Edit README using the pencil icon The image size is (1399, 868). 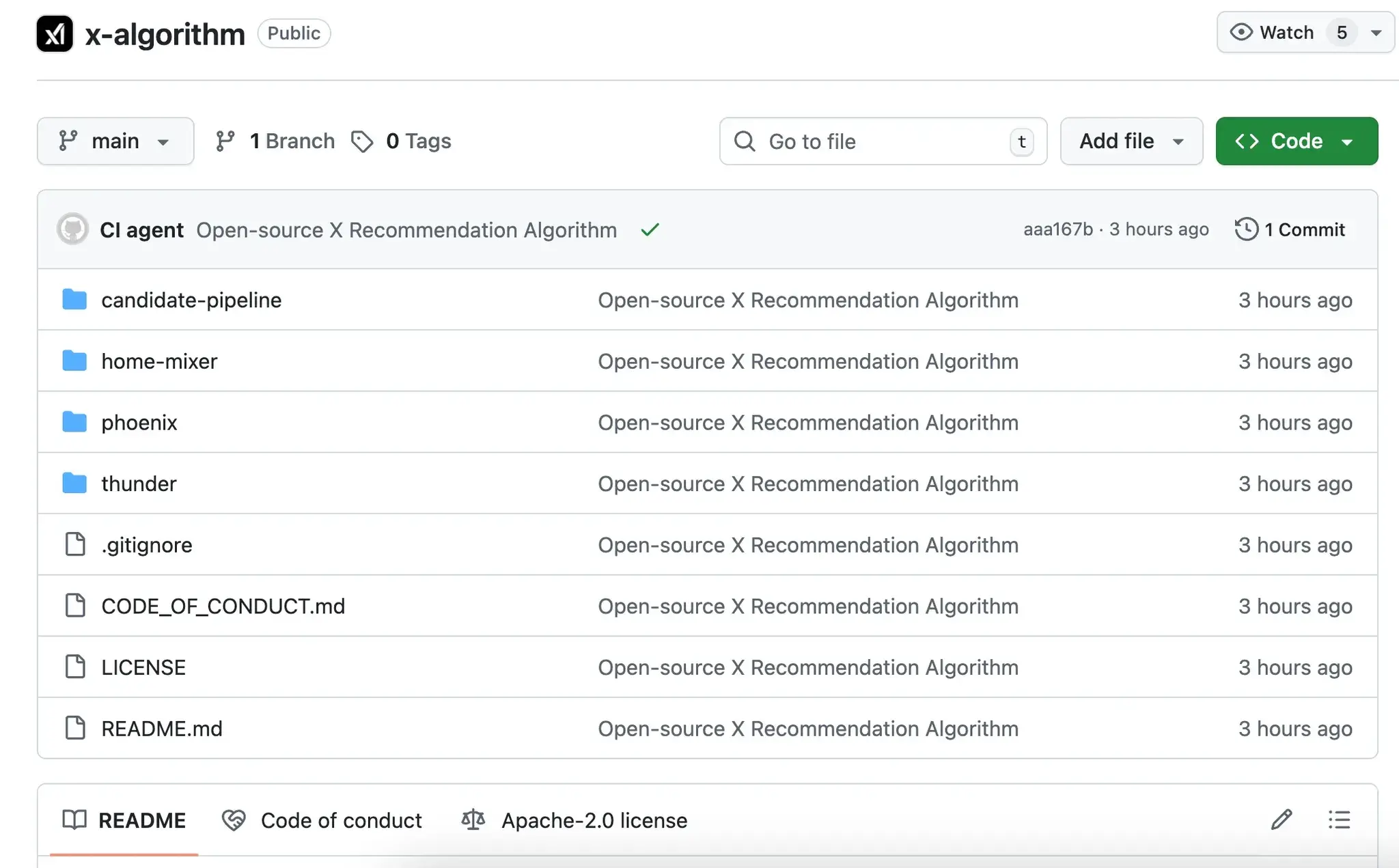[x=1281, y=820]
